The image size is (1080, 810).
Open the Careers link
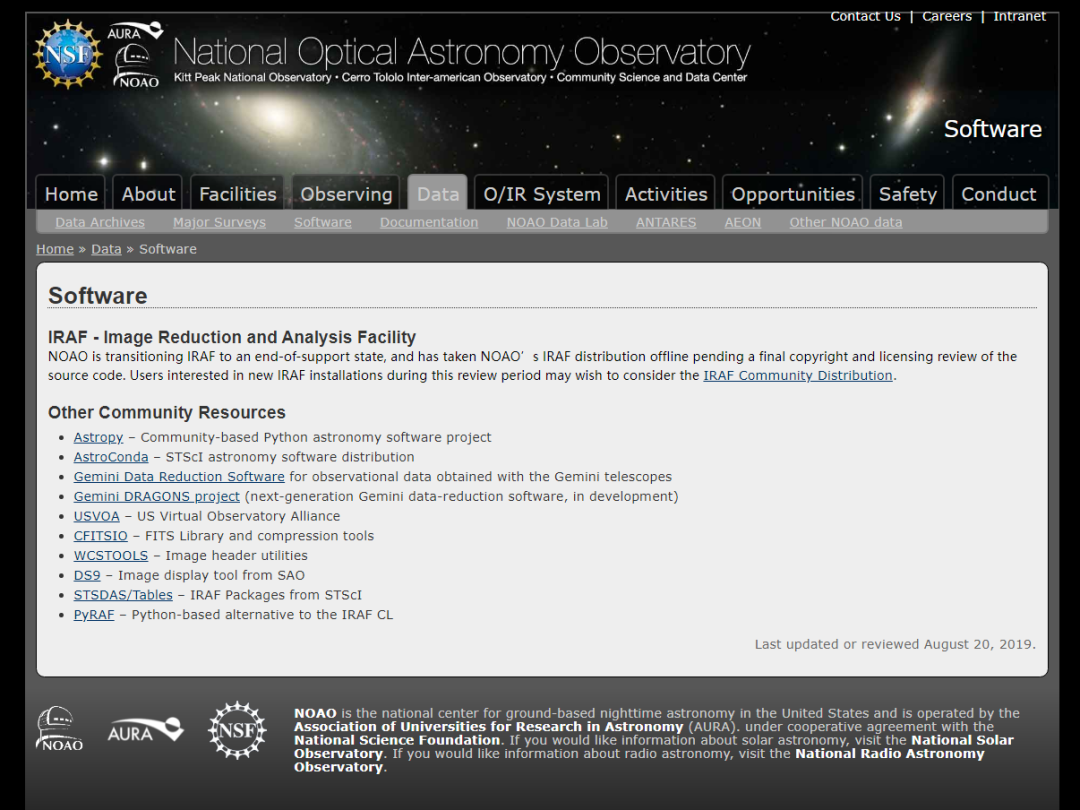946,16
